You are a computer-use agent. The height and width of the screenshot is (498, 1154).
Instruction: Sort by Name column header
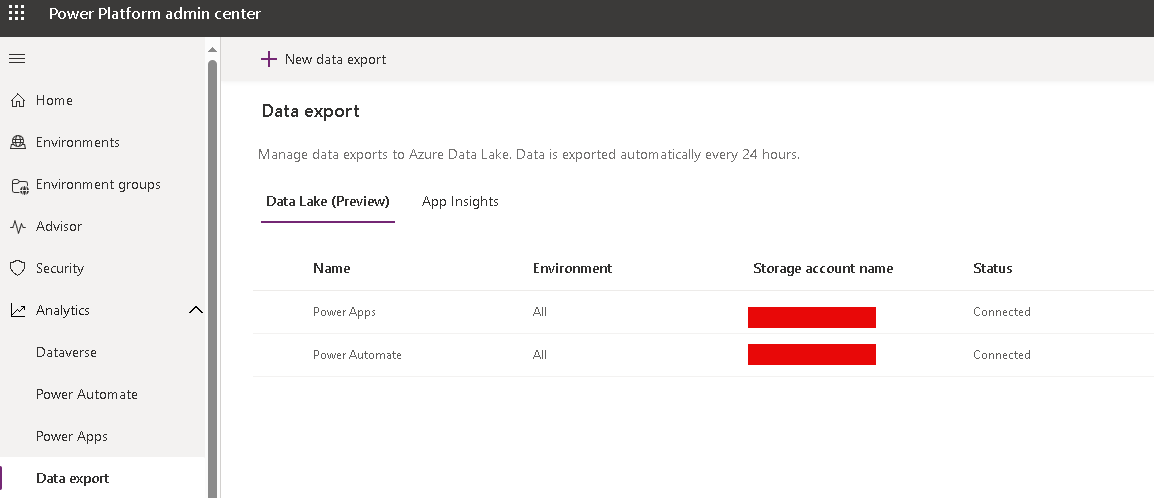(331, 268)
